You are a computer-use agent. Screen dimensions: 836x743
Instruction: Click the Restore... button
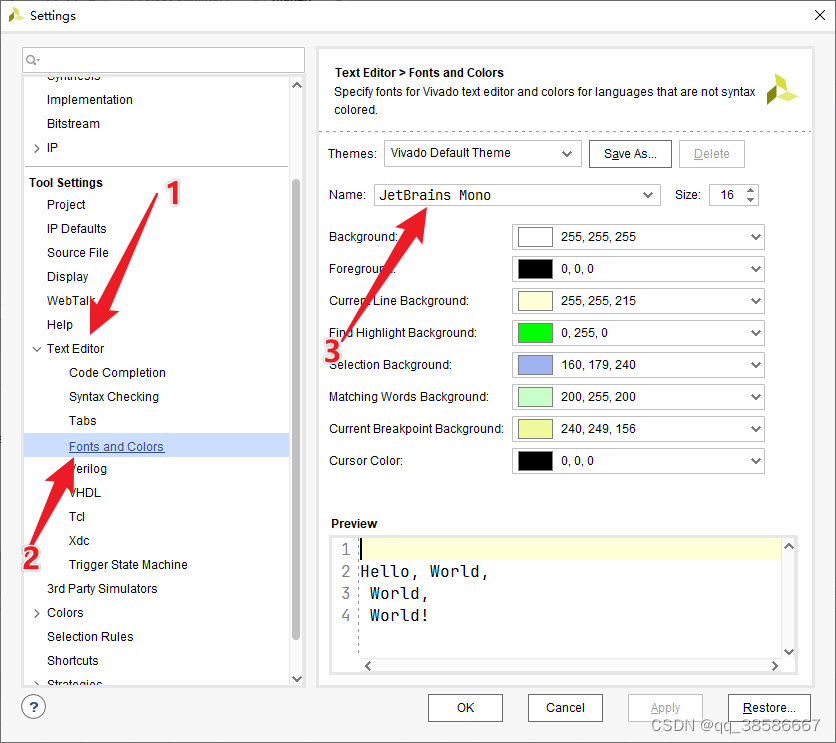coord(769,708)
